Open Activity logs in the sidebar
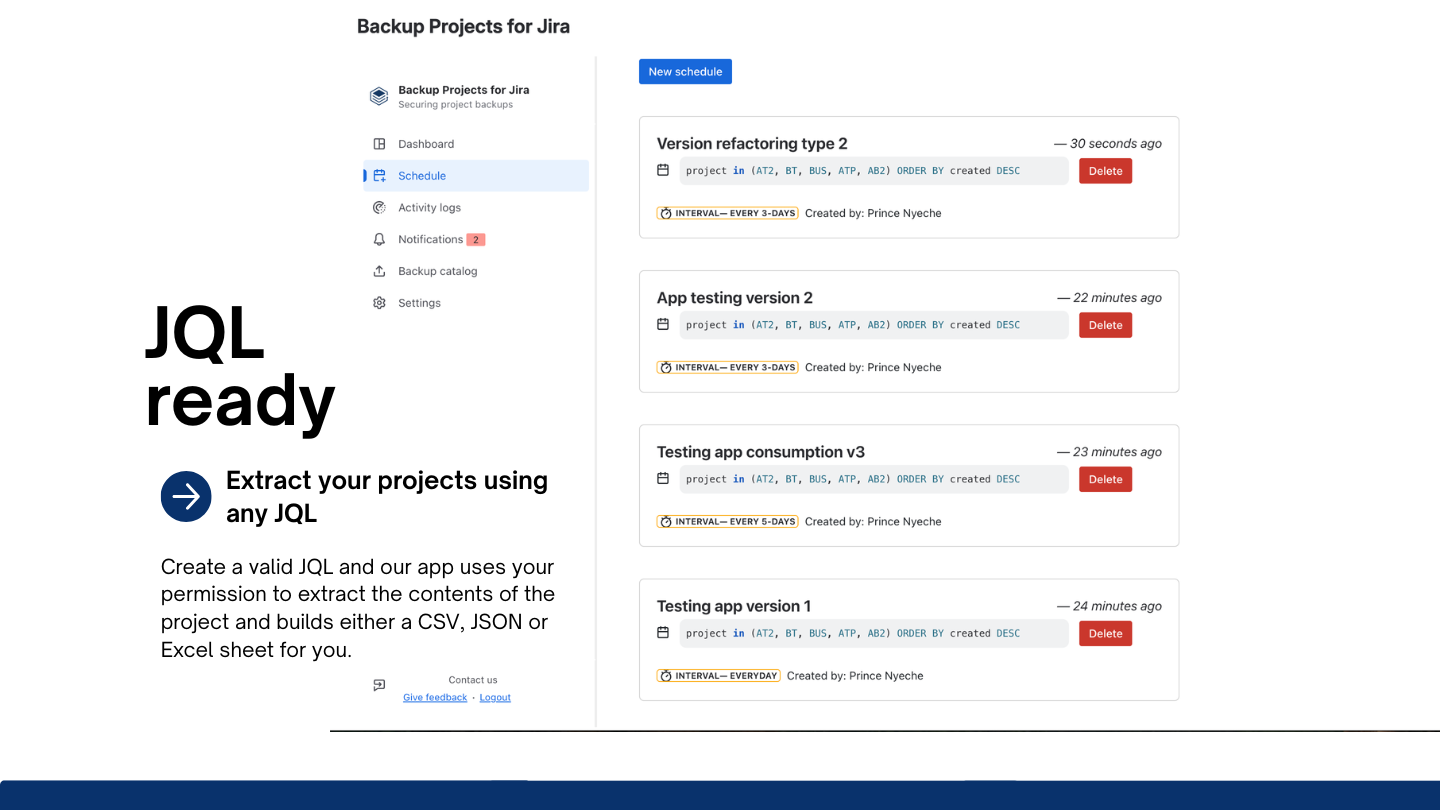This screenshot has width=1440, height=810. (476, 208)
